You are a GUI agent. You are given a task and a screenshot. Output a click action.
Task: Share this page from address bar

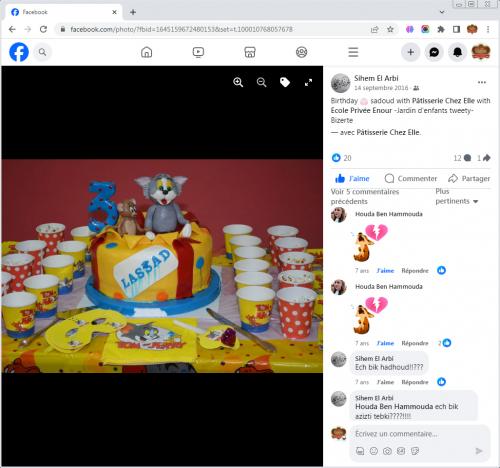[x=374, y=29]
